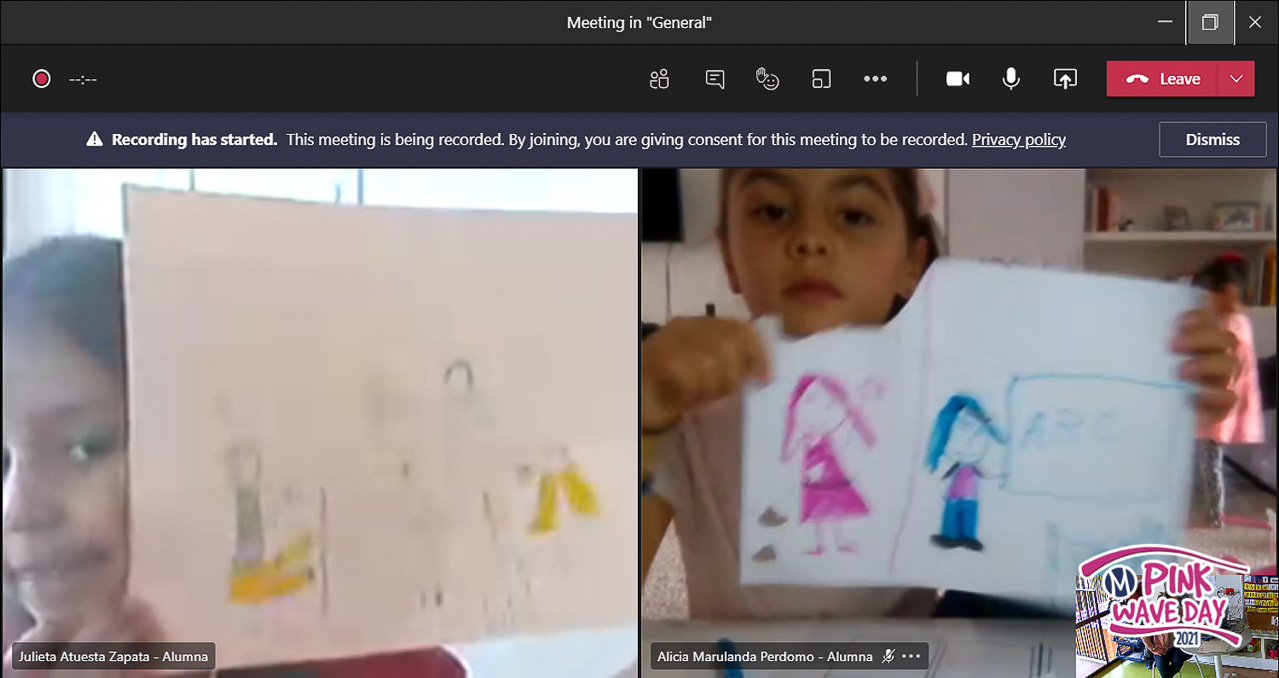Mute the microphone
The height and width of the screenshot is (678, 1279).
pyautogui.click(x=1011, y=79)
